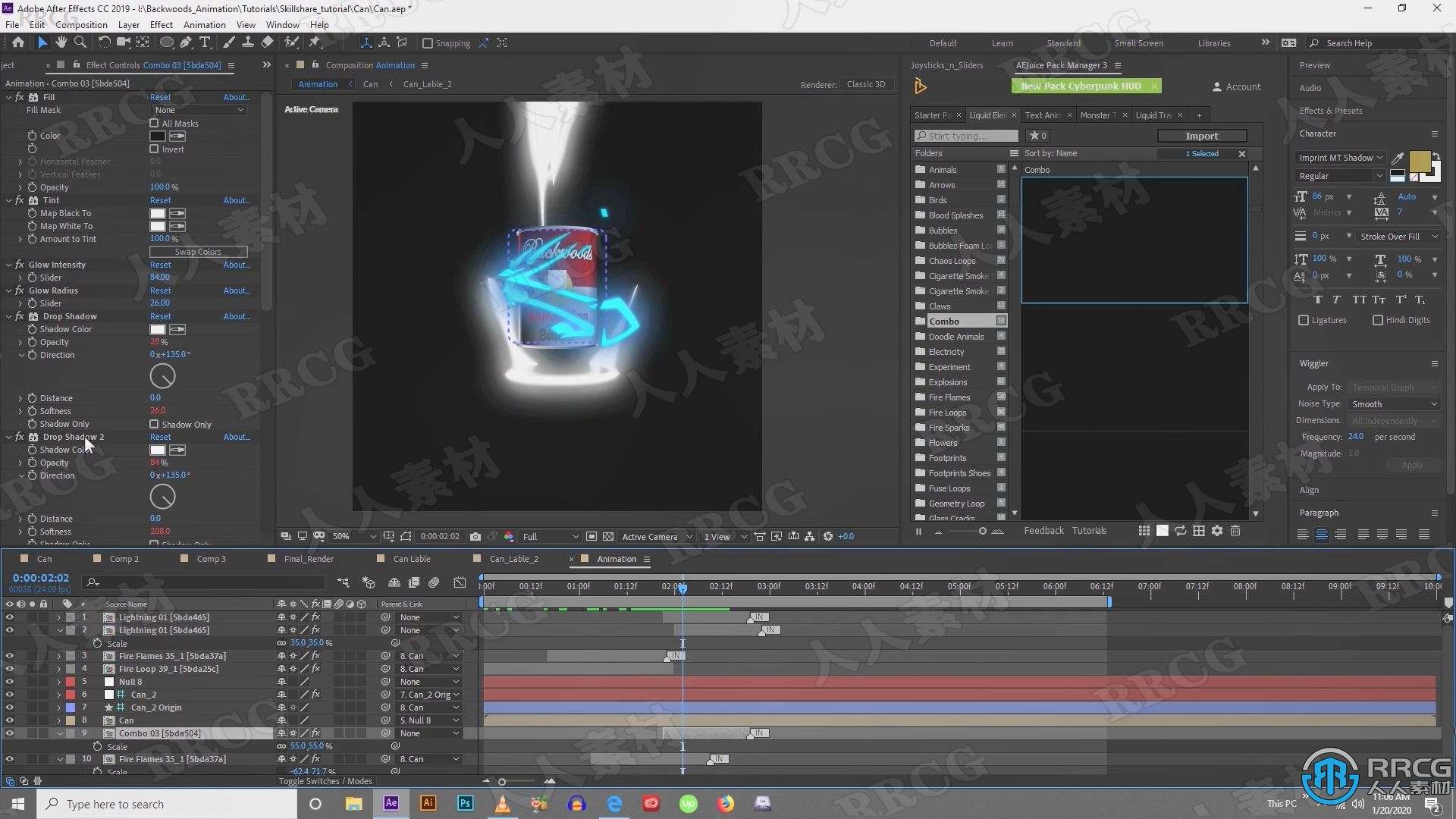Open Photoshop from the taskbar
The image size is (1456, 819).
(465, 803)
